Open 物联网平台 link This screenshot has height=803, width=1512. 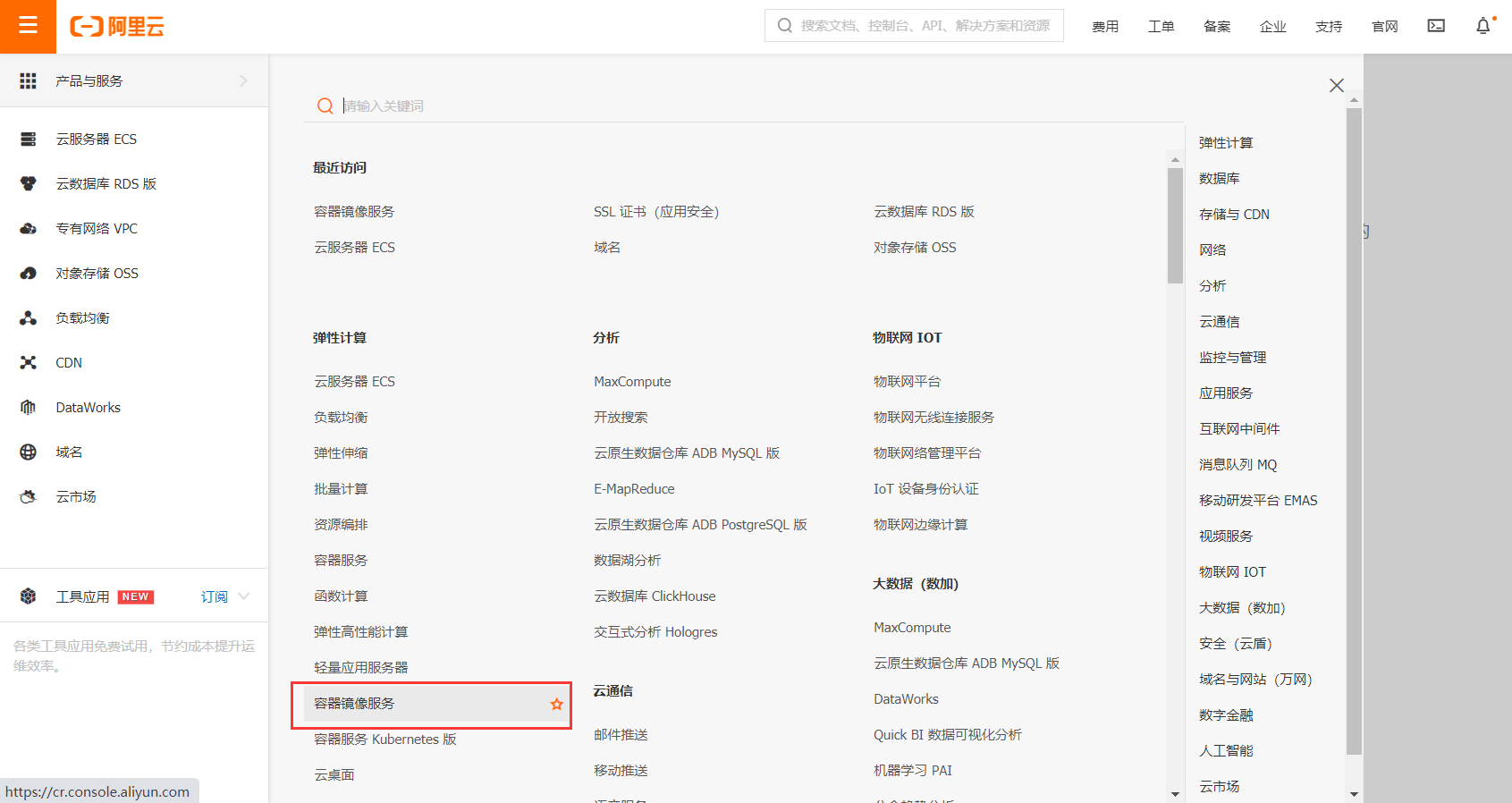click(907, 382)
